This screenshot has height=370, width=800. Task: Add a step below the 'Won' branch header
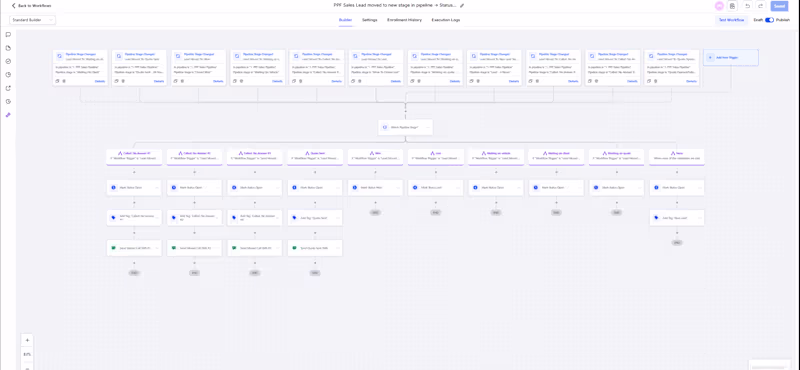pyautogui.click(x=376, y=172)
